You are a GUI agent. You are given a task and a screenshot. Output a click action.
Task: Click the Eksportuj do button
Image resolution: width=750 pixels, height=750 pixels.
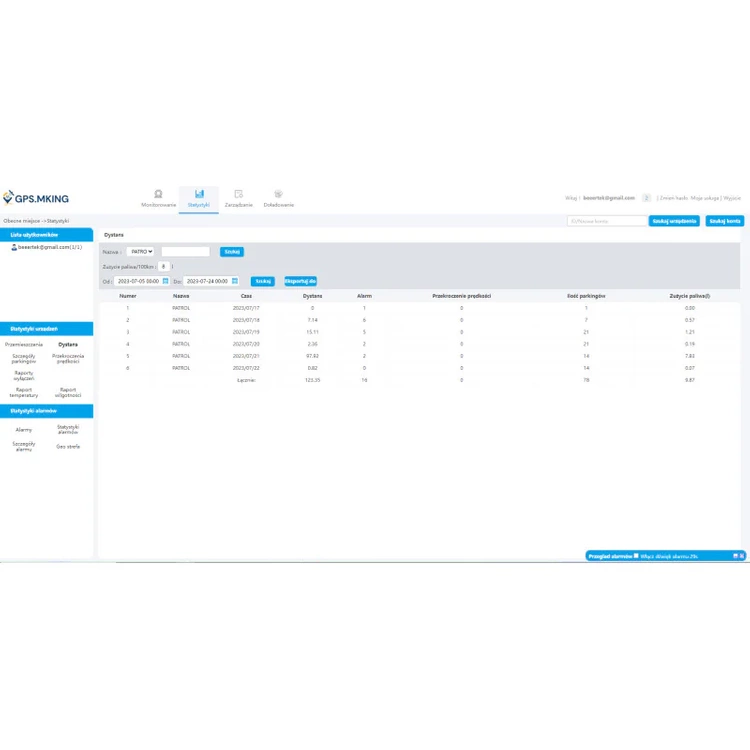click(x=300, y=281)
